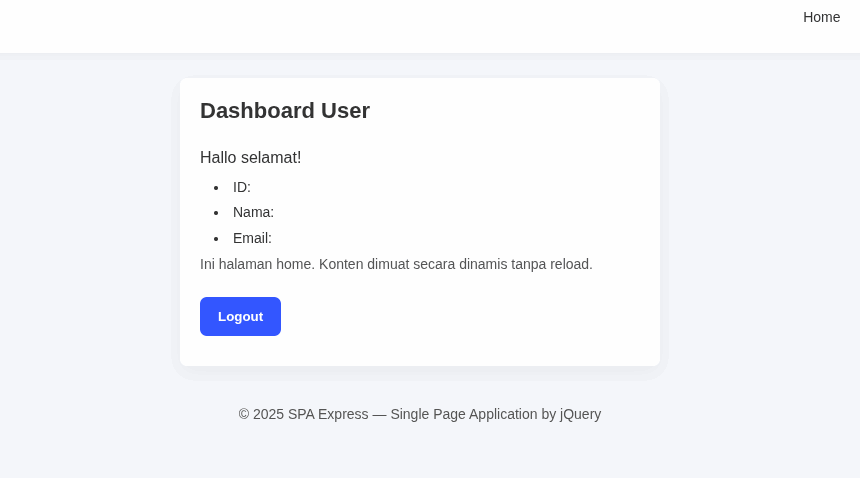The width and height of the screenshot is (860, 478).
Task: Click the bullet beside Email:
Action: pos(216,239)
